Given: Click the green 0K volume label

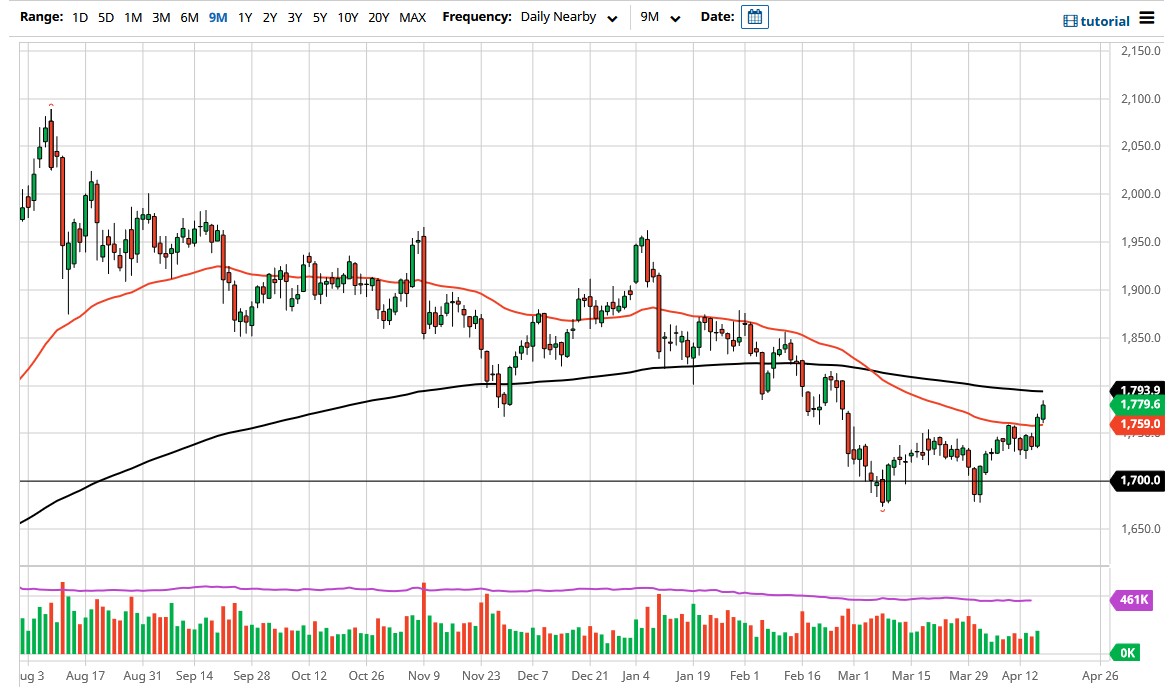Looking at the screenshot, I should (x=1126, y=653).
